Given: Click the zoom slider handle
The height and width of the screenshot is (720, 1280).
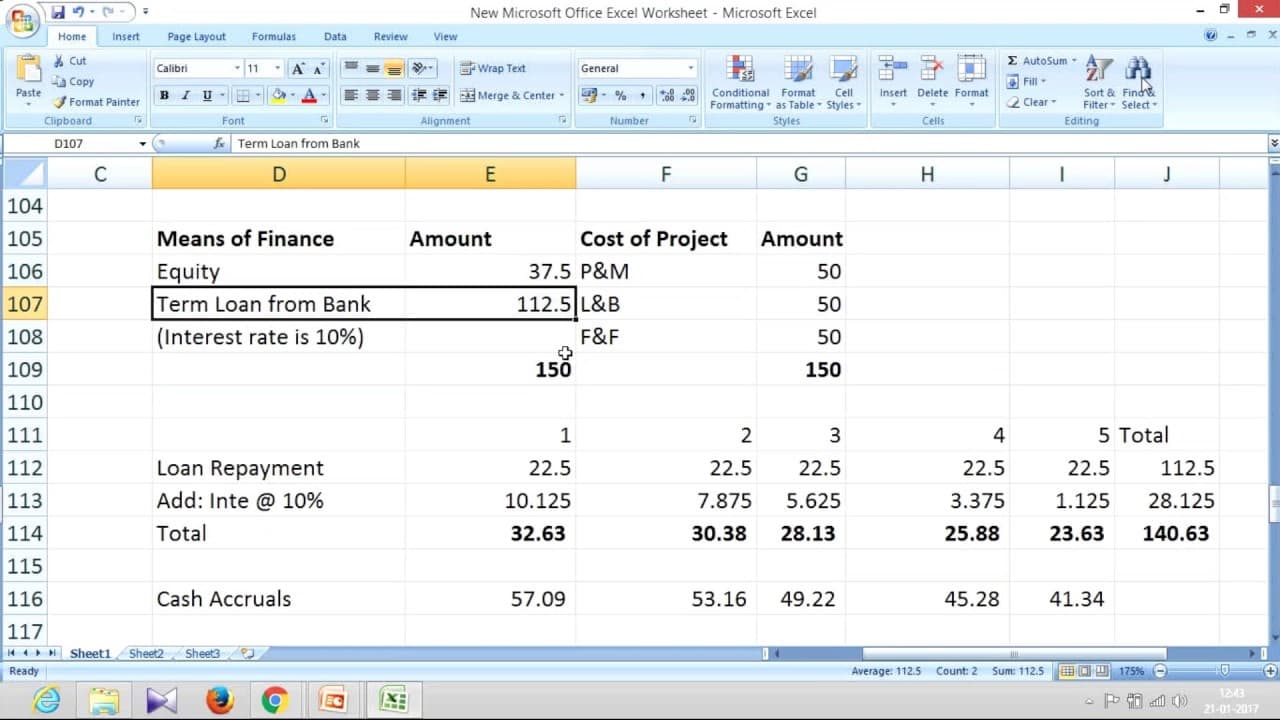Looking at the screenshot, I should tap(1224, 672).
